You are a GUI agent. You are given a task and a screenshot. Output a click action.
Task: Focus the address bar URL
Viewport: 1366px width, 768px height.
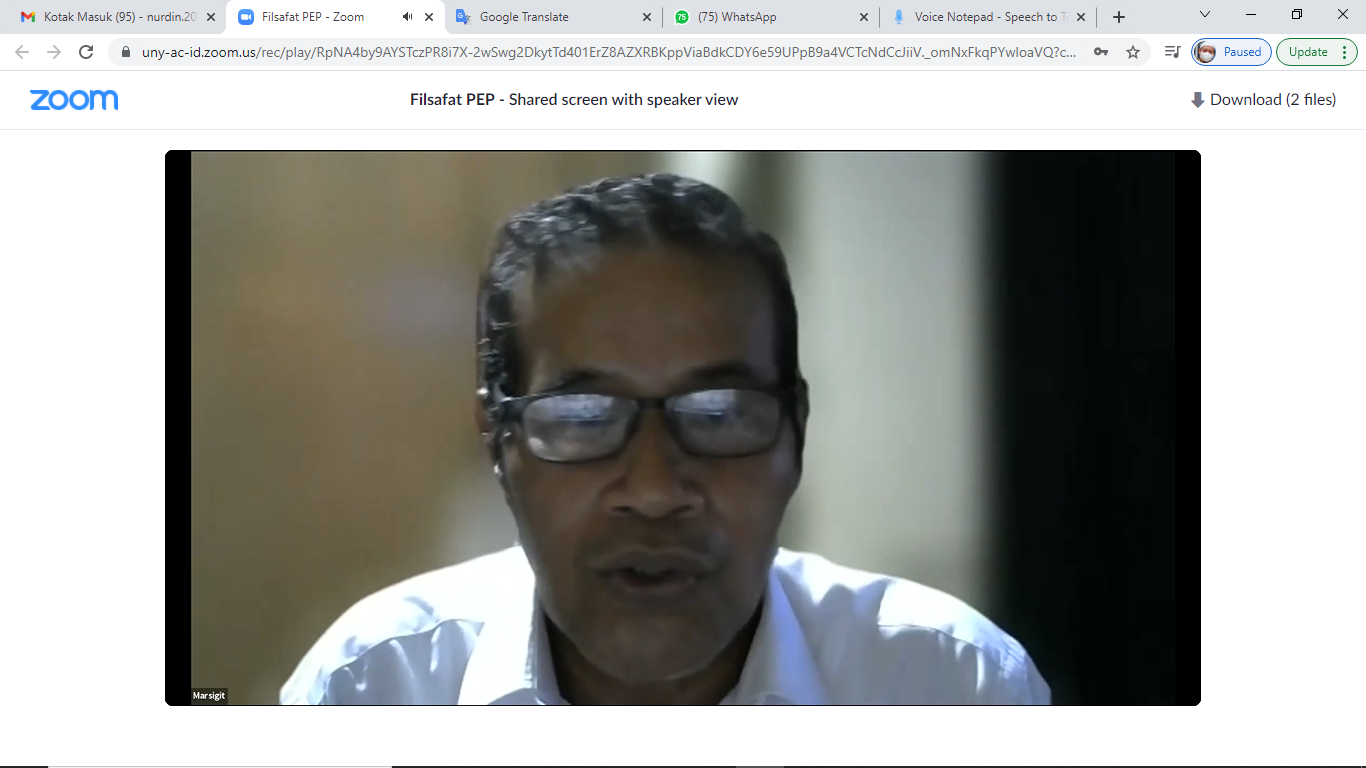click(610, 52)
